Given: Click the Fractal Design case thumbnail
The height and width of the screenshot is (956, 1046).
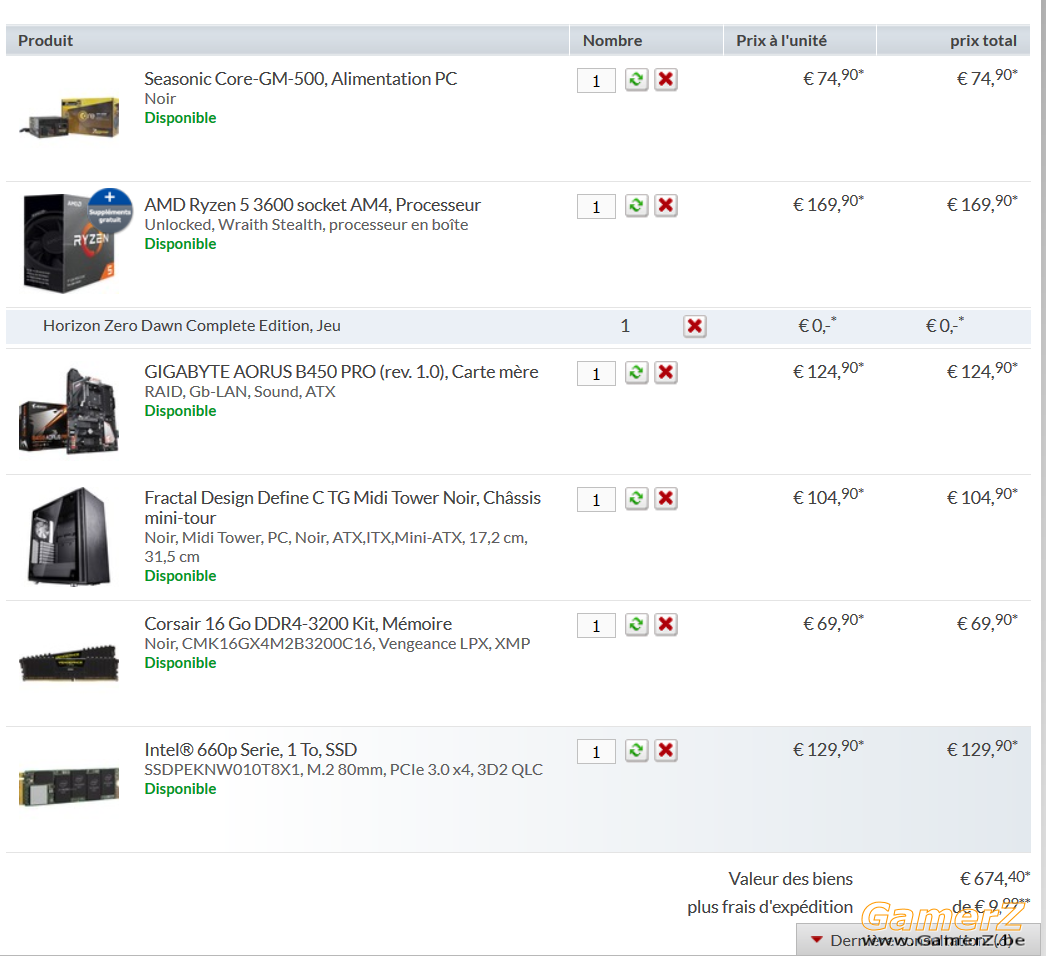Looking at the screenshot, I should click(69, 536).
